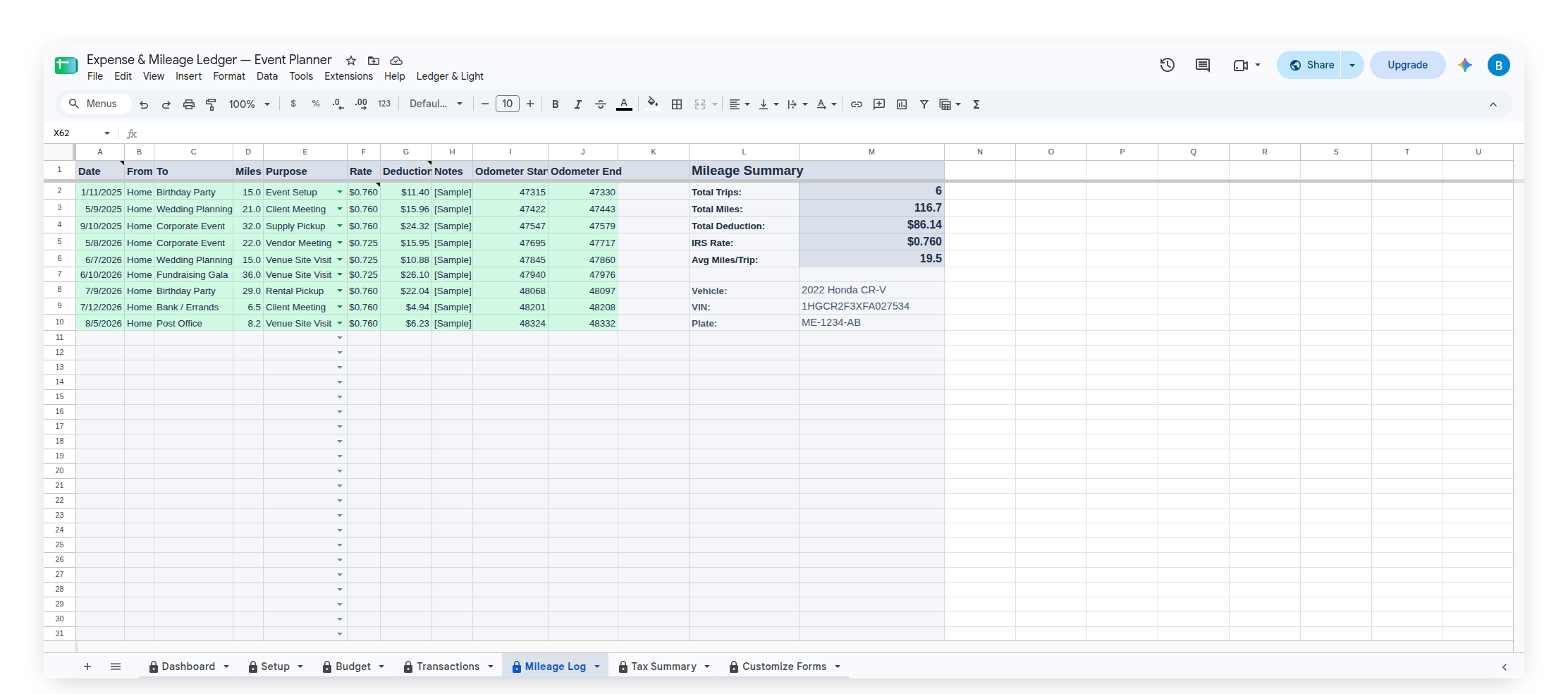The height and width of the screenshot is (694, 1568).
Task: Click the Share button
Action: point(1310,65)
